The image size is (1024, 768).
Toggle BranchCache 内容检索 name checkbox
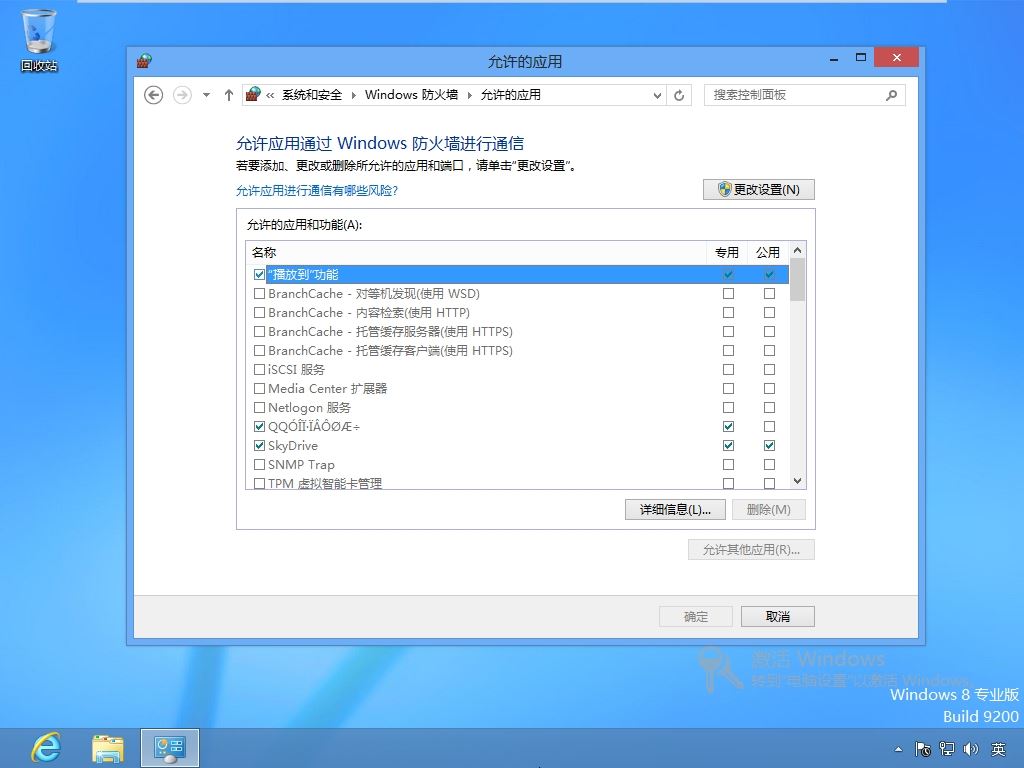pyautogui.click(x=259, y=312)
